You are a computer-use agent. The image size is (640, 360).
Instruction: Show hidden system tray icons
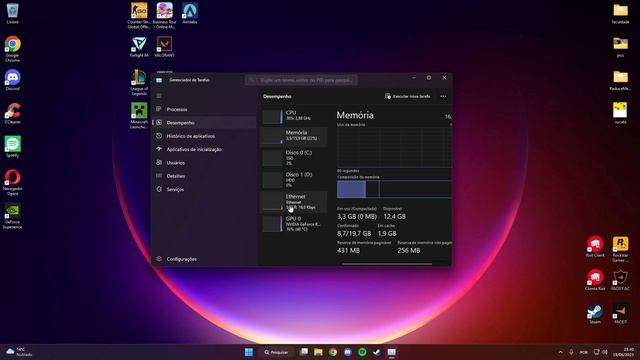coord(560,352)
